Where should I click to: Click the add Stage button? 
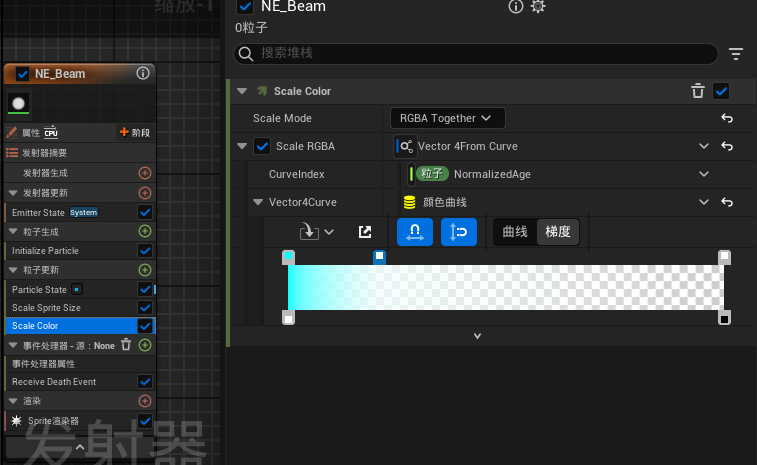[135, 132]
